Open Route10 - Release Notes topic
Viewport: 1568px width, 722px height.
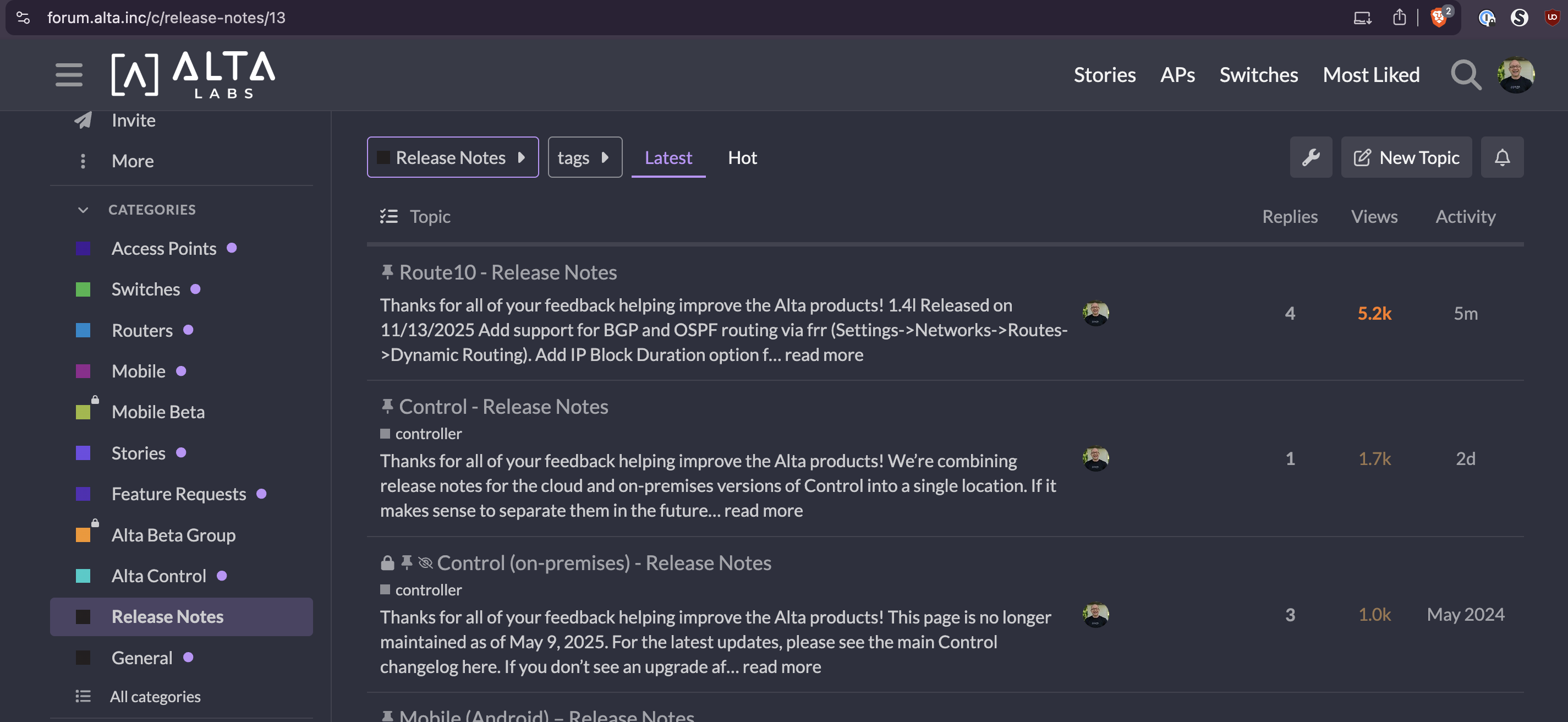coord(508,272)
